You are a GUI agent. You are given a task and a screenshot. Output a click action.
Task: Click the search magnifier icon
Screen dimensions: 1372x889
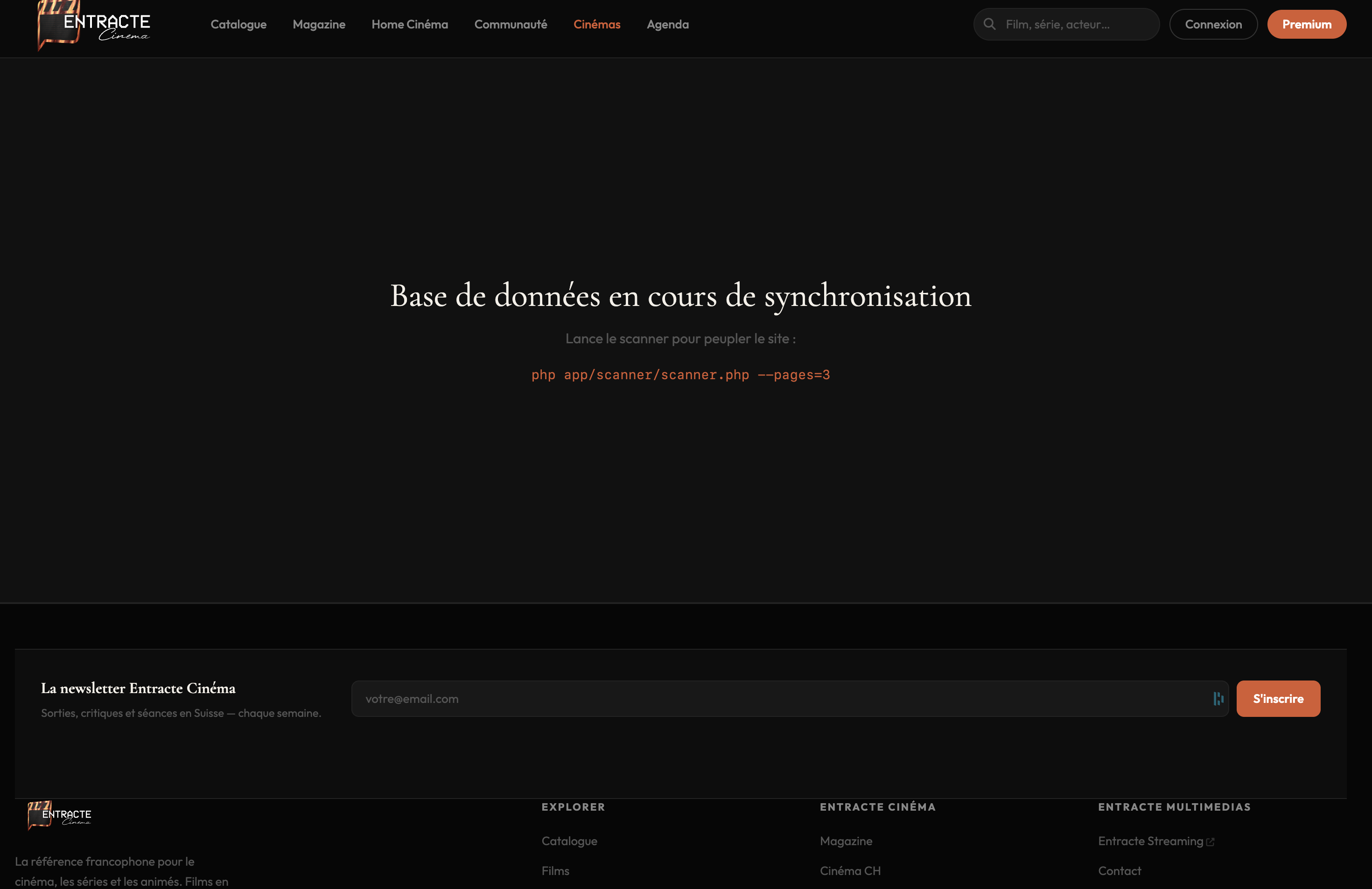coord(989,24)
